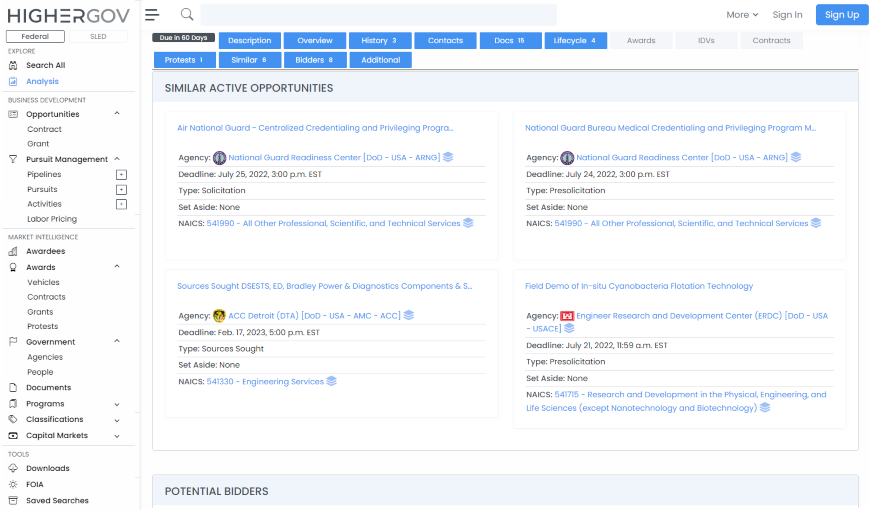The image size is (870, 510).
Task: Click the search magnifier icon
Action: [x=188, y=14]
